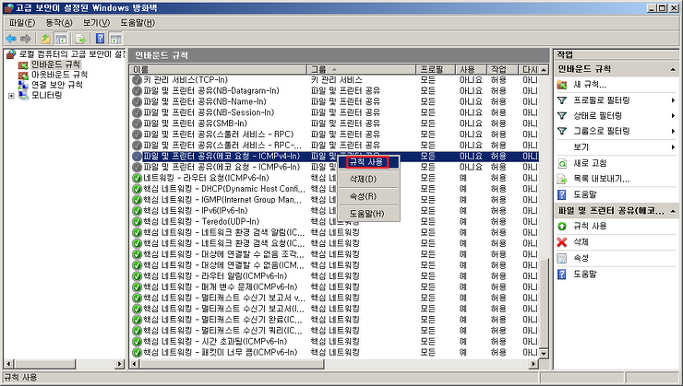
Task: Select 아웃바운드 규칙 in the tree
Action: click(59, 75)
